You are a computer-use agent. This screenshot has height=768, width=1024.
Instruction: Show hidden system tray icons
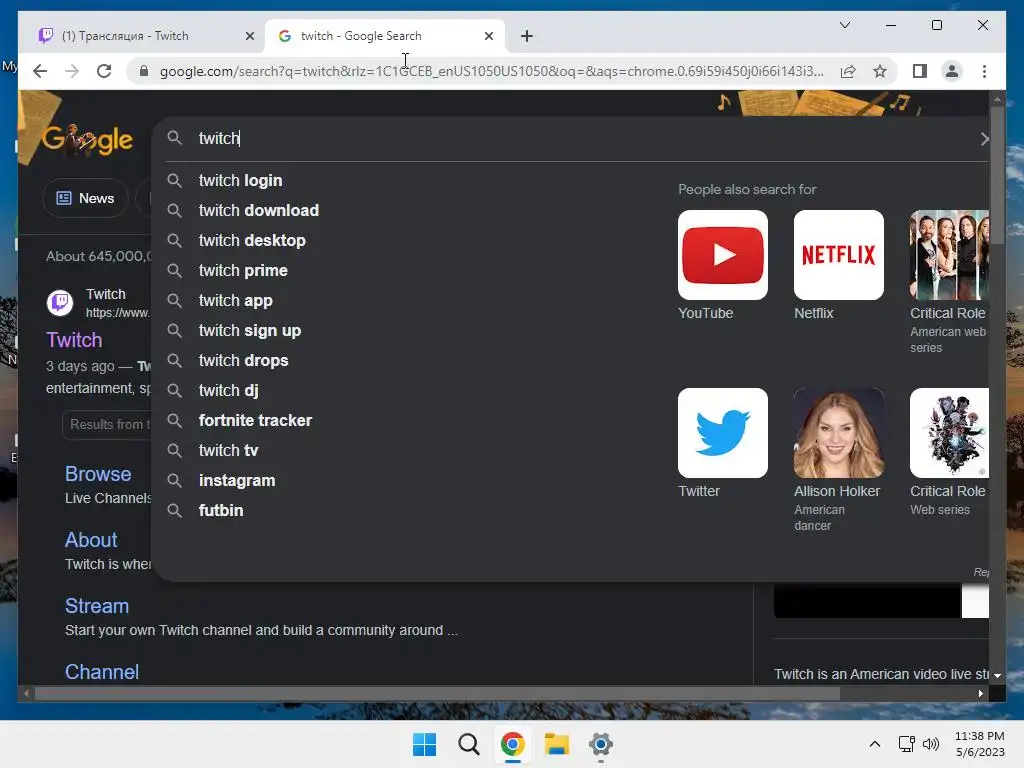875,744
